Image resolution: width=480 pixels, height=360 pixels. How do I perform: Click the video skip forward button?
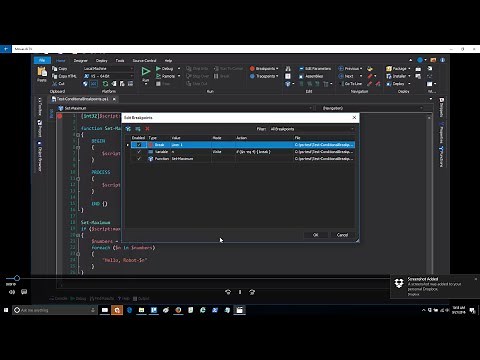coord(252,292)
